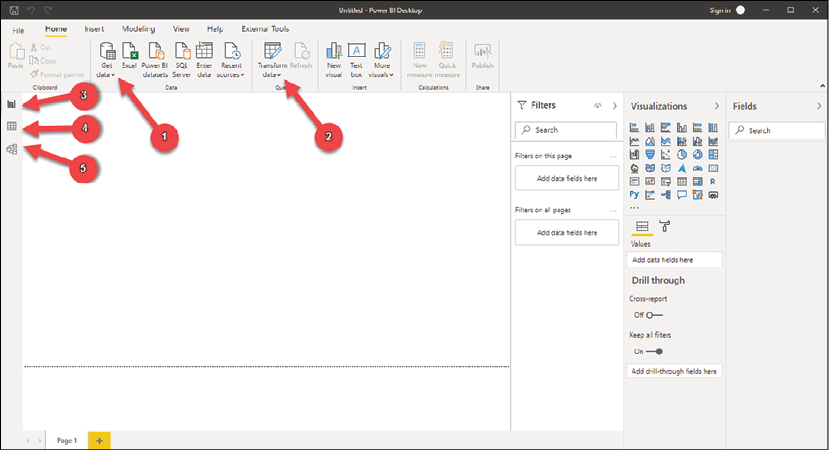
Task: Click the Undo icon in title bar
Action: click(x=31, y=10)
